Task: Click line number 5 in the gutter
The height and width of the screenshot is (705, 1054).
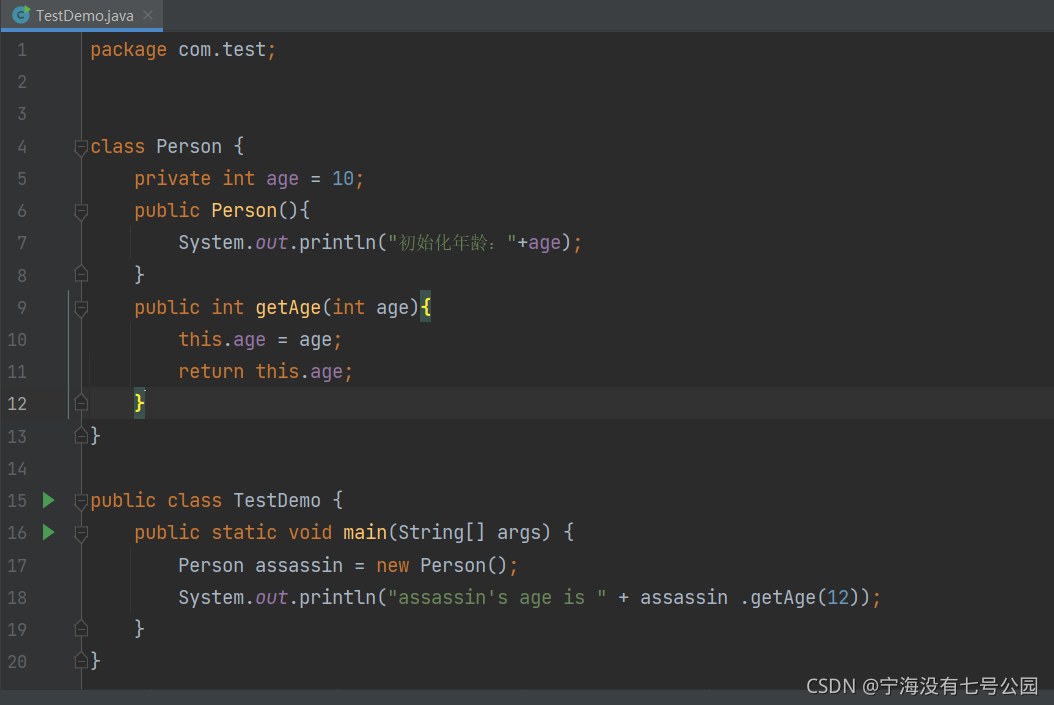Action: coord(22,179)
